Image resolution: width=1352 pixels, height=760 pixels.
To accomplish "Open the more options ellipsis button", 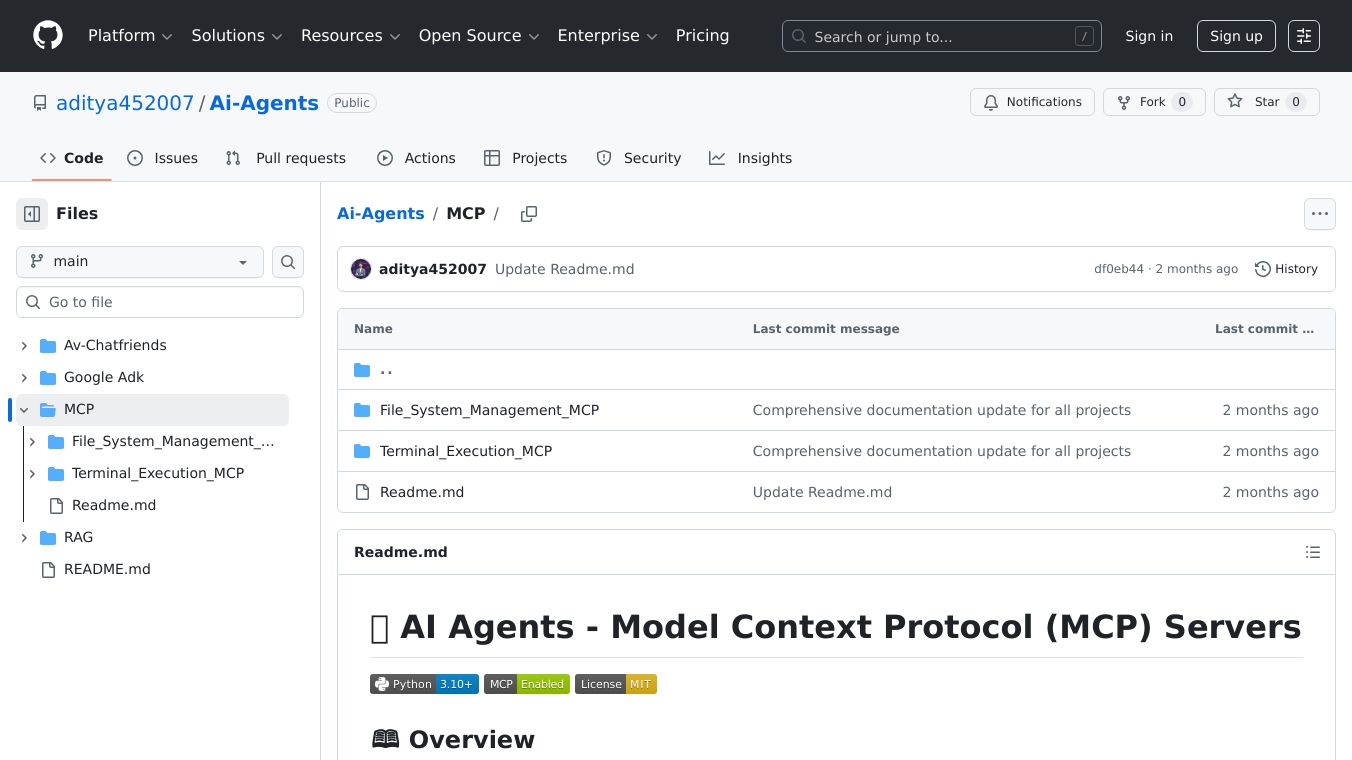I will tap(1320, 214).
